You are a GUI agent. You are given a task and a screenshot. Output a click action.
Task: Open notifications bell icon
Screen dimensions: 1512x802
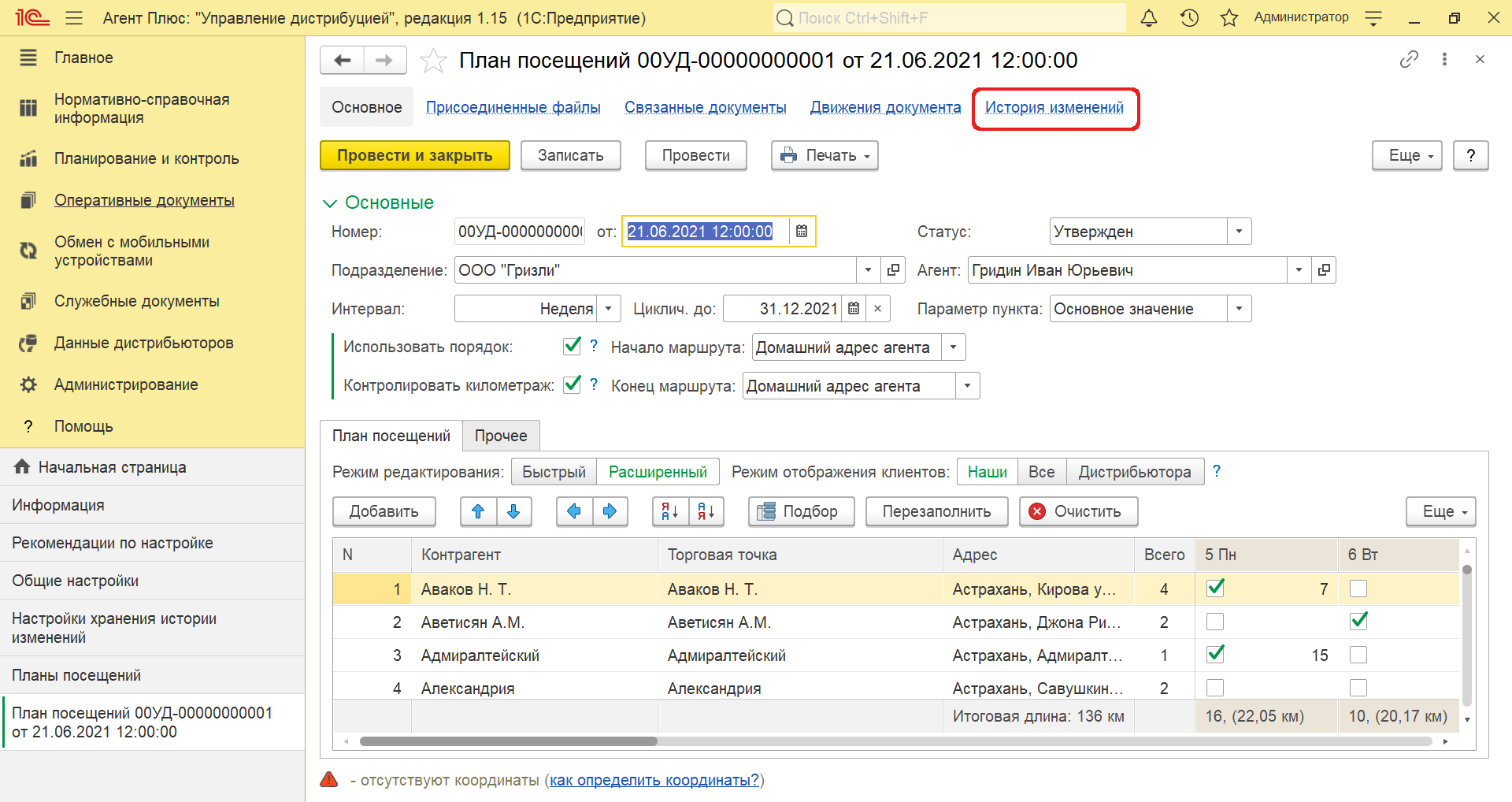click(x=1149, y=18)
